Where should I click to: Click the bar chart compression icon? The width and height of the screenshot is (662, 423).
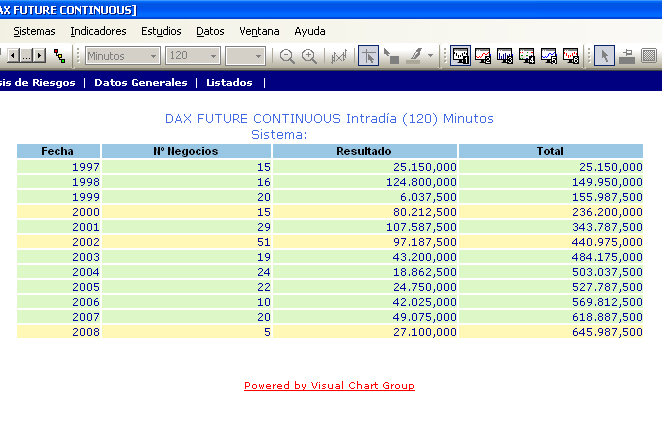click(338, 56)
